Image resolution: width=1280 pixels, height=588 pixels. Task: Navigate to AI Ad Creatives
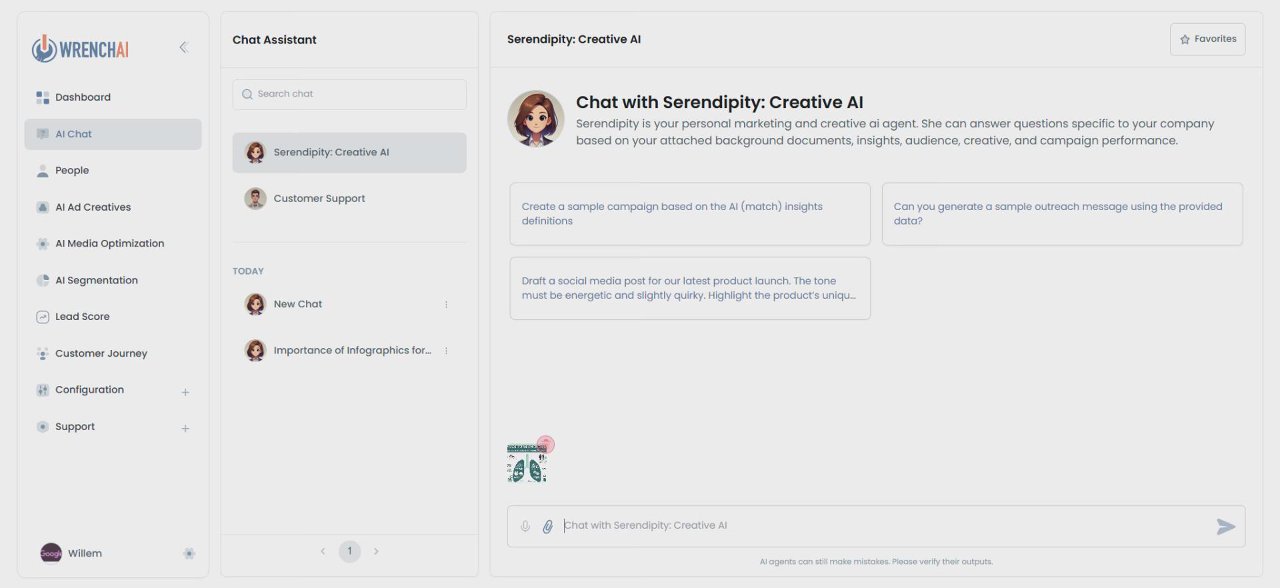(93, 207)
